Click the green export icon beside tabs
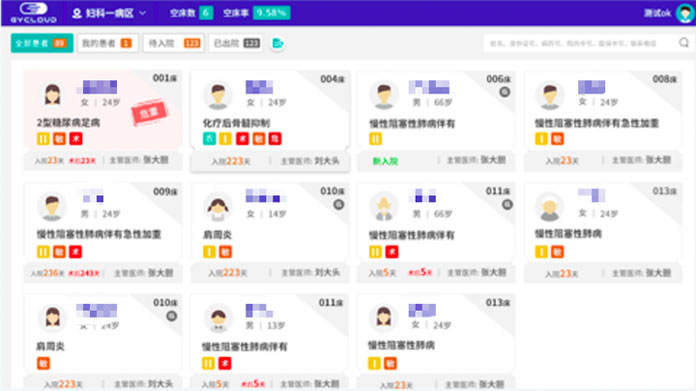Image resolution: width=696 pixels, height=391 pixels. (x=278, y=43)
